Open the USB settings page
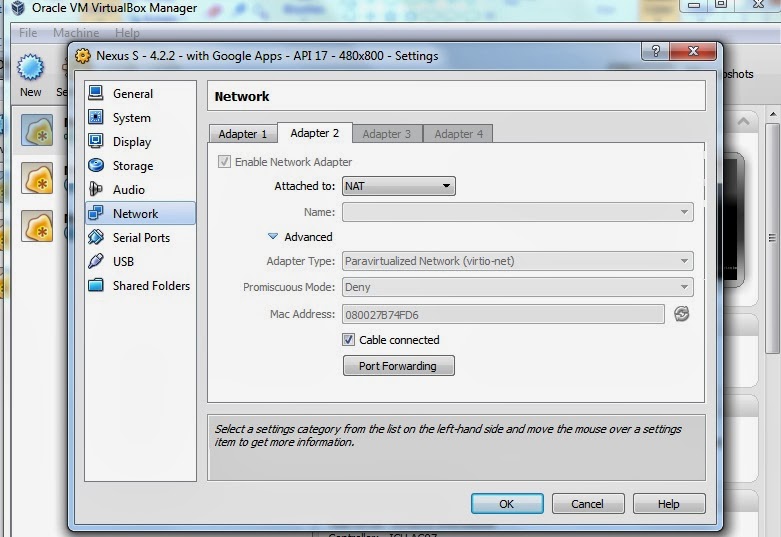781x537 pixels. [123, 262]
